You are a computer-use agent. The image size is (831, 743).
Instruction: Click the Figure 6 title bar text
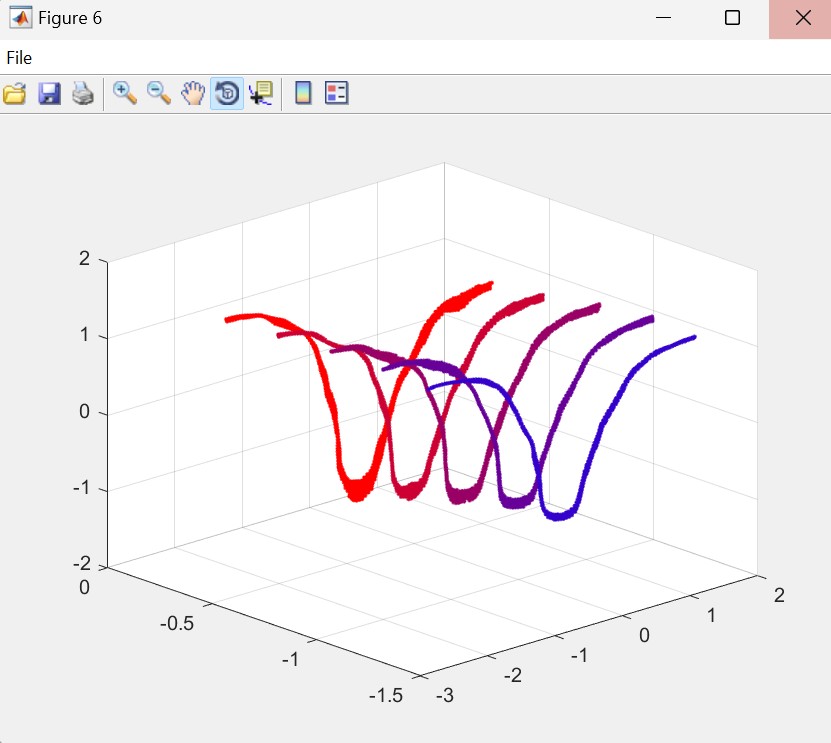[70, 18]
